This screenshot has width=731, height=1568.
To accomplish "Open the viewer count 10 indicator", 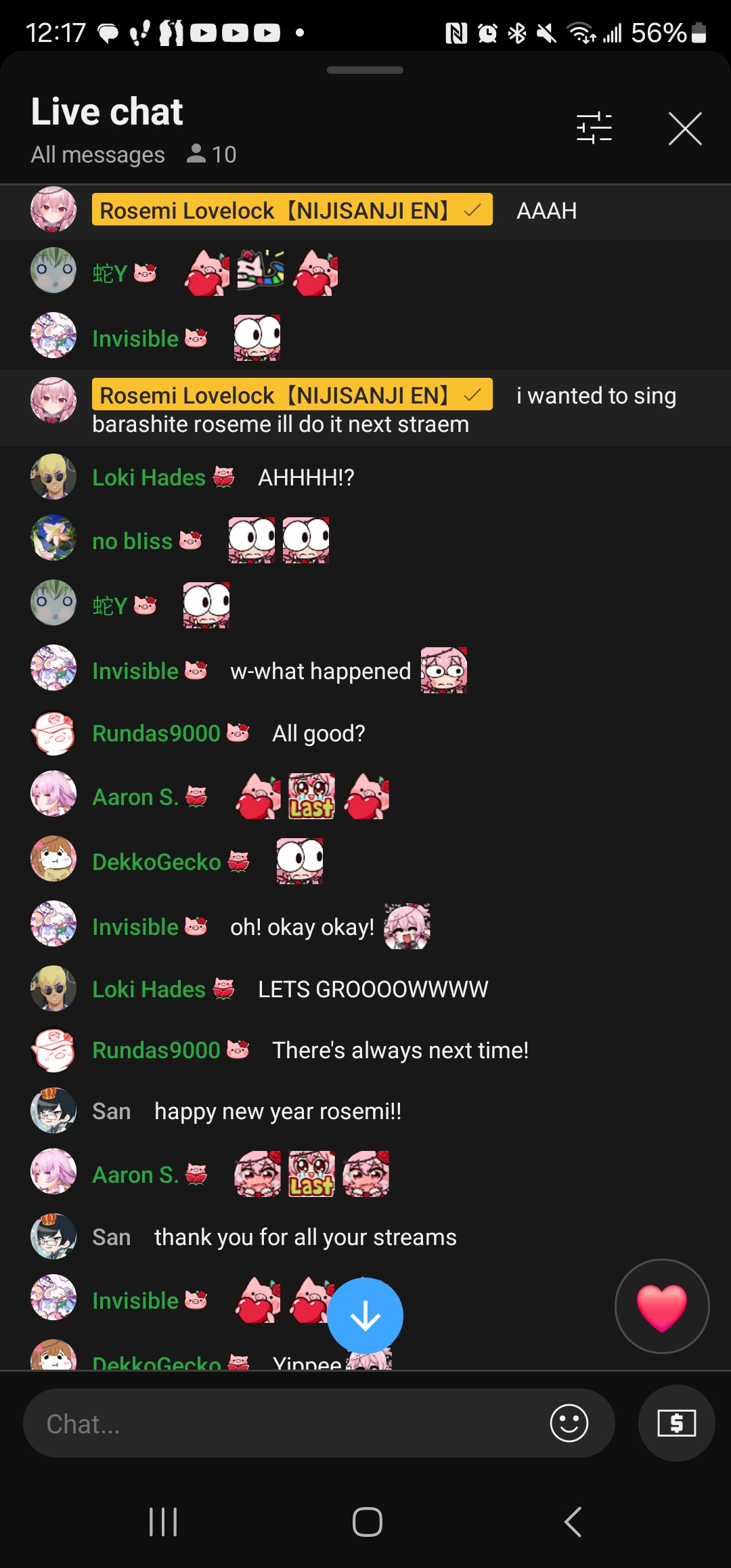I will click(211, 154).
